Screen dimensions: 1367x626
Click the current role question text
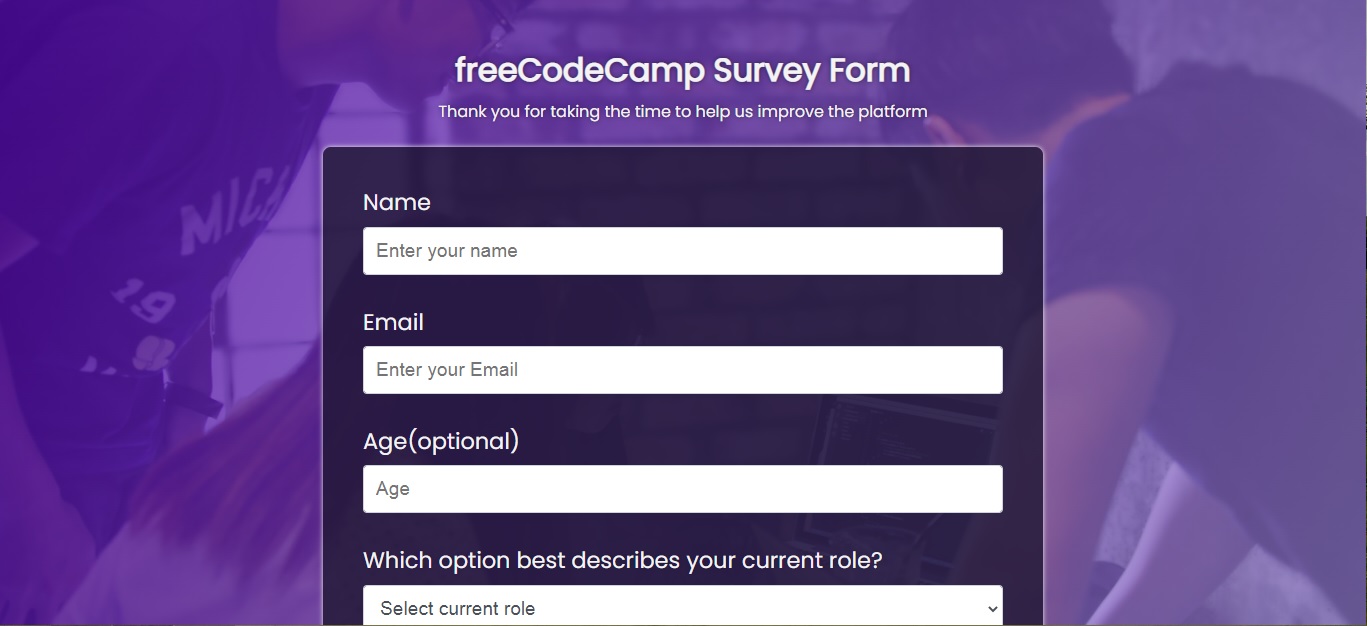pyautogui.click(x=624, y=560)
